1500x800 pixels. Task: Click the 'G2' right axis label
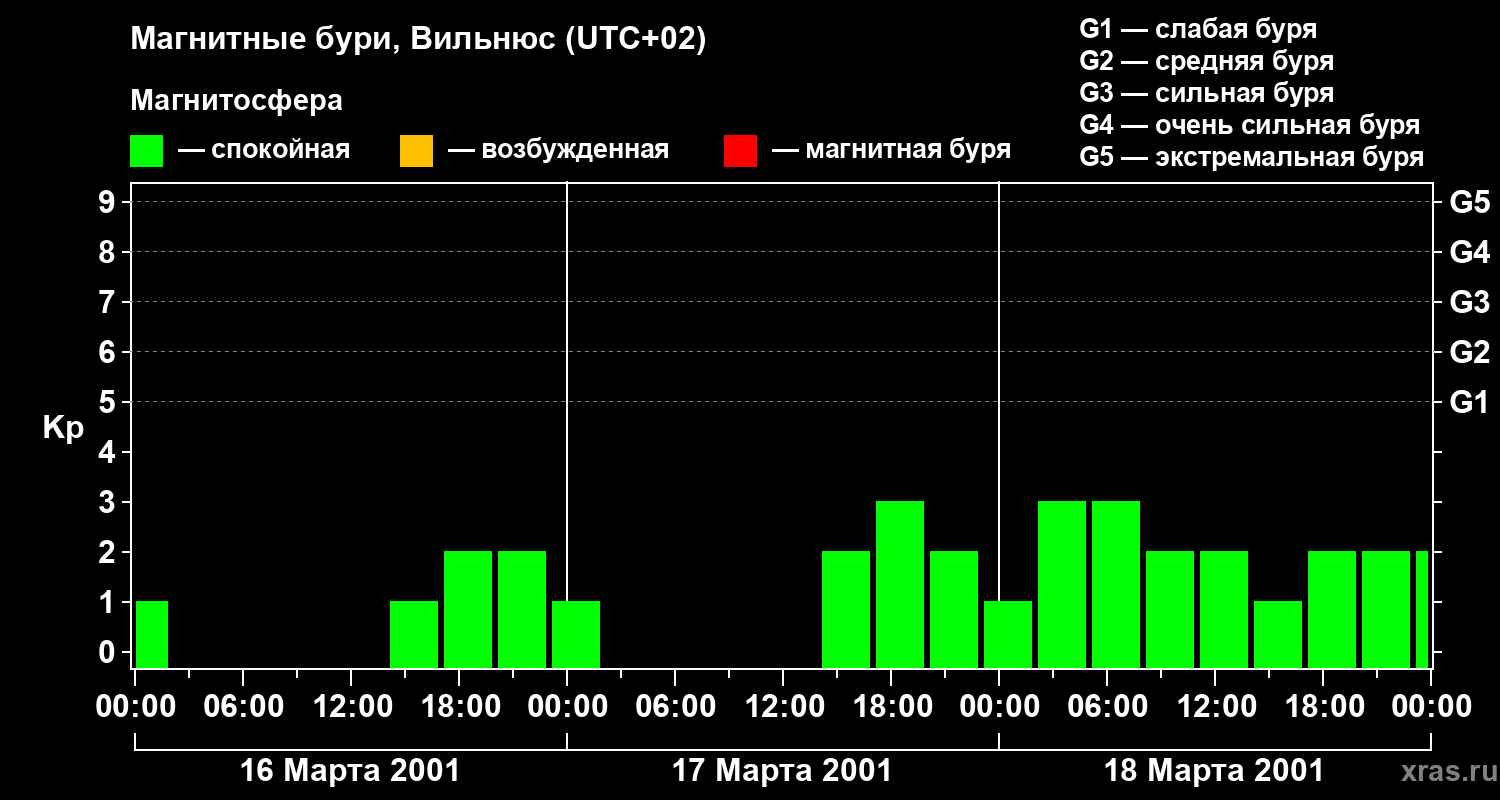tap(1469, 352)
